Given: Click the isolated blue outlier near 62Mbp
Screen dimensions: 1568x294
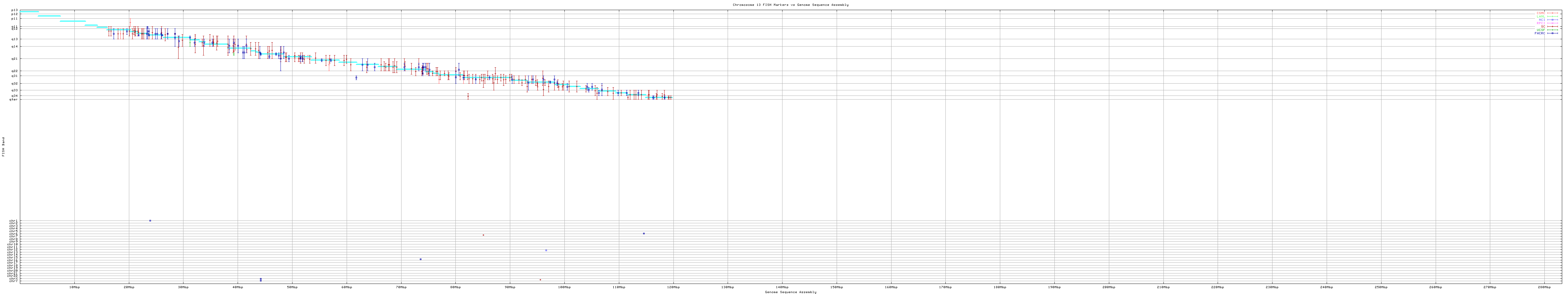Looking at the screenshot, I should (356, 78).
